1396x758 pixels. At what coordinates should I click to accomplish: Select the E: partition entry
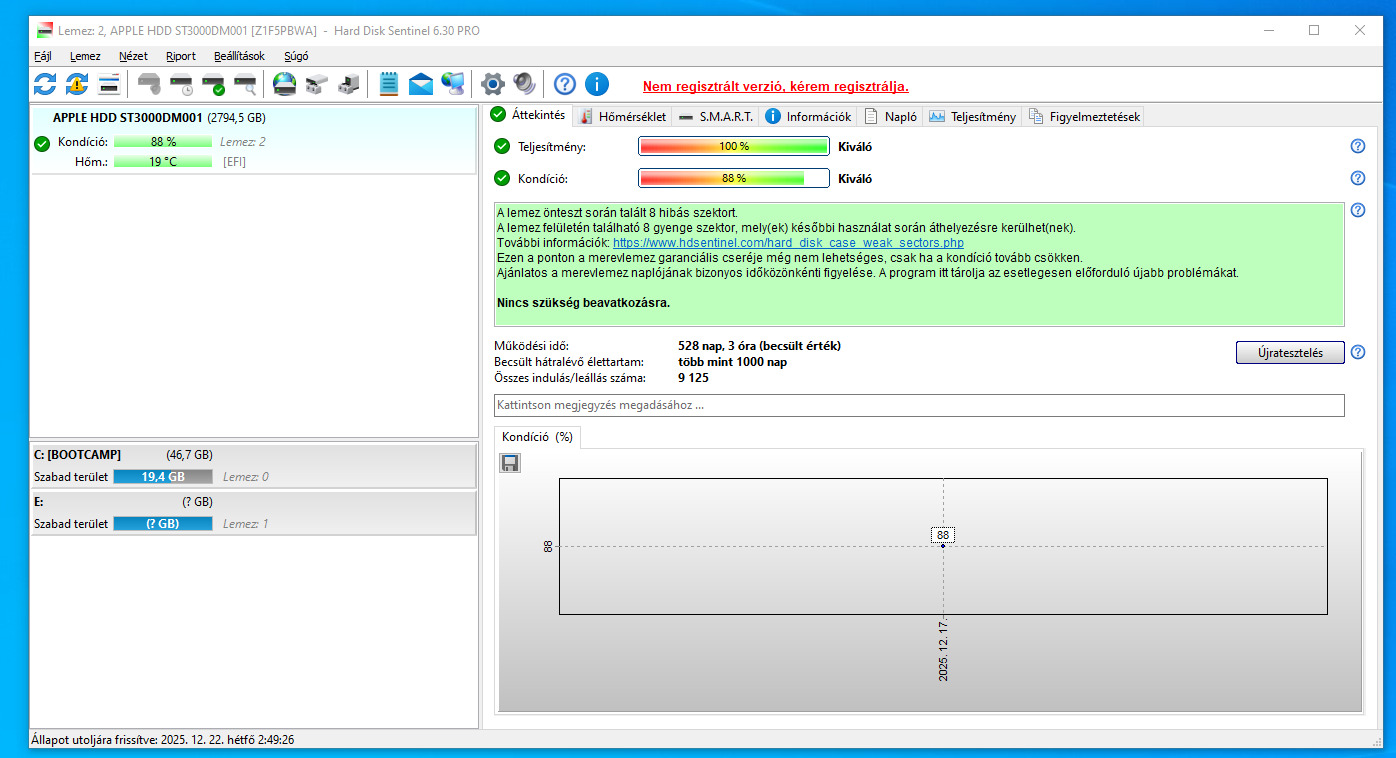tap(254, 513)
